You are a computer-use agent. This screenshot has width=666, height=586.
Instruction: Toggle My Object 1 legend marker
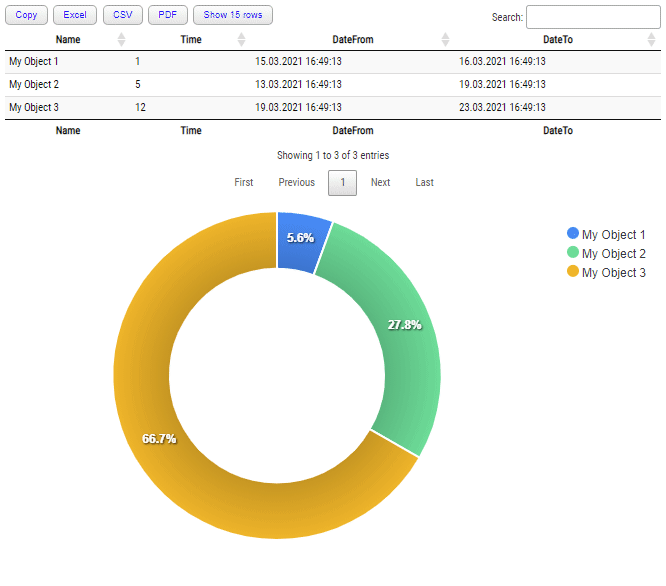573,234
